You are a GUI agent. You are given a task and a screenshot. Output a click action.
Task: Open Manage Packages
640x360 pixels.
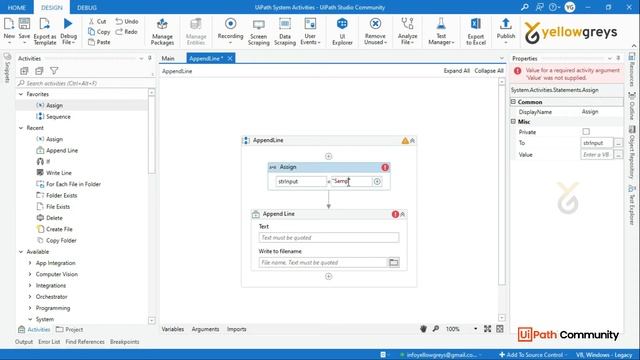(x=162, y=31)
